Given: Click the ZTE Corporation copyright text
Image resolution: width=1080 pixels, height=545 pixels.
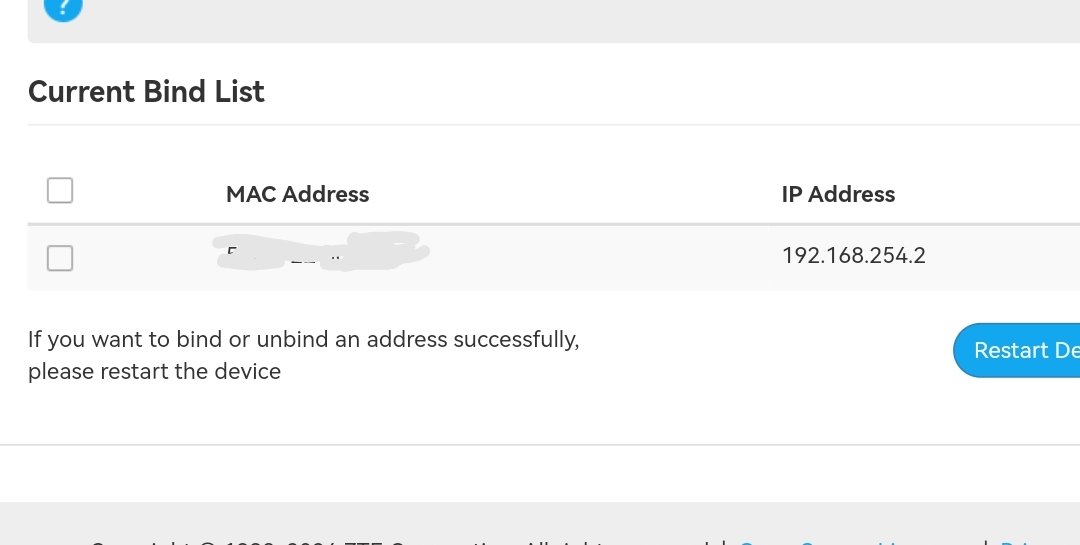Looking at the screenshot, I should click(x=400, y=541).
